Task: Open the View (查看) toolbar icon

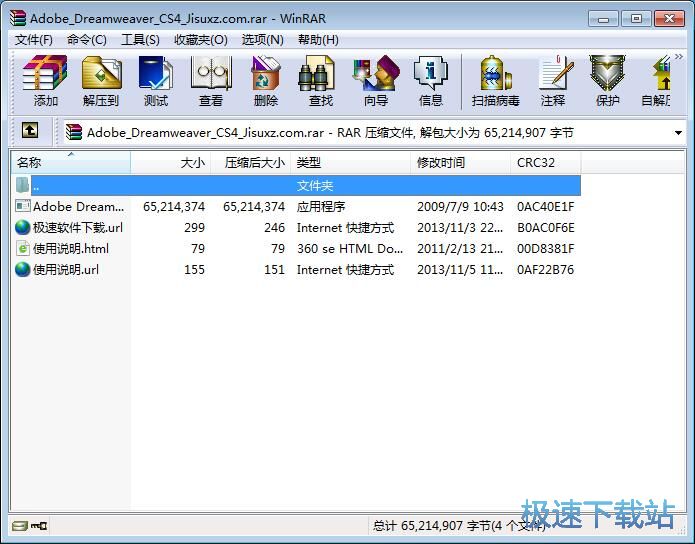Action: tap(211, 81)
